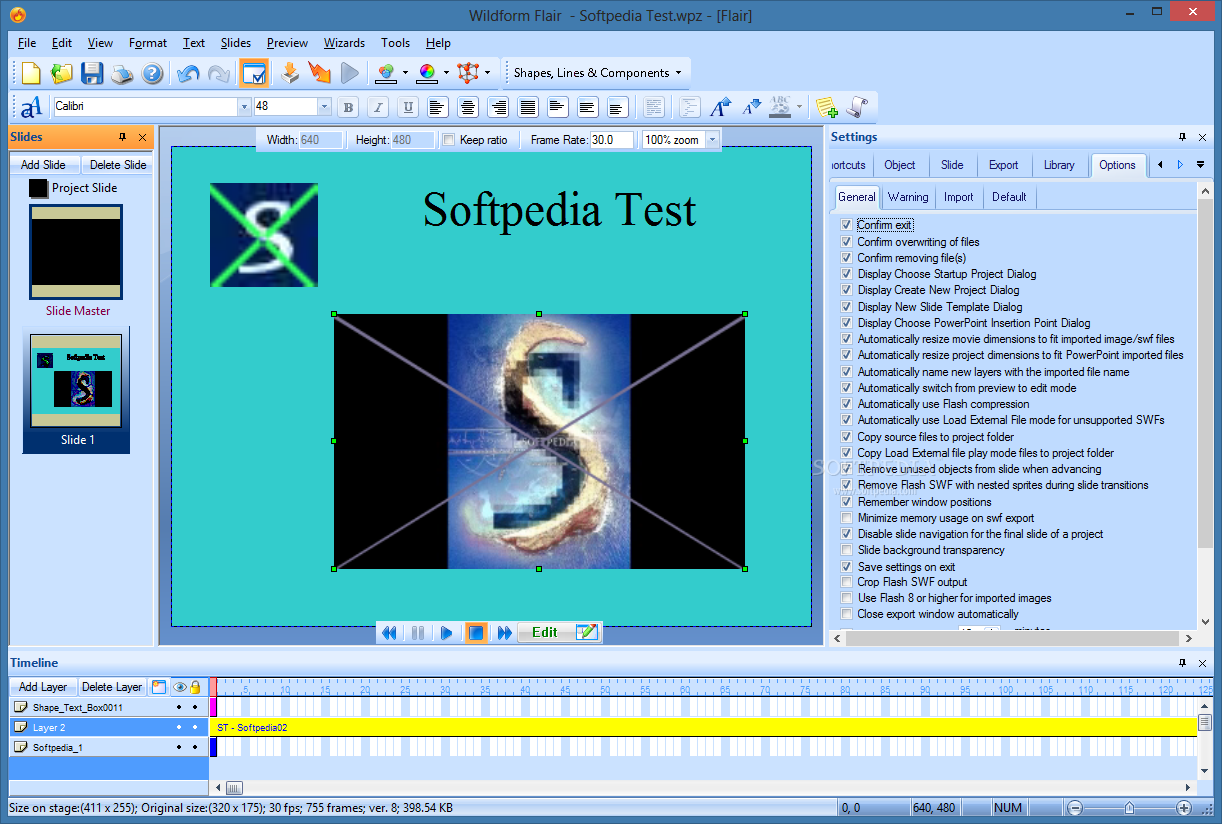Click the scroll script icon in the toolbar
The width and height of the screenshot is (1222, 824).
(857, 107)
